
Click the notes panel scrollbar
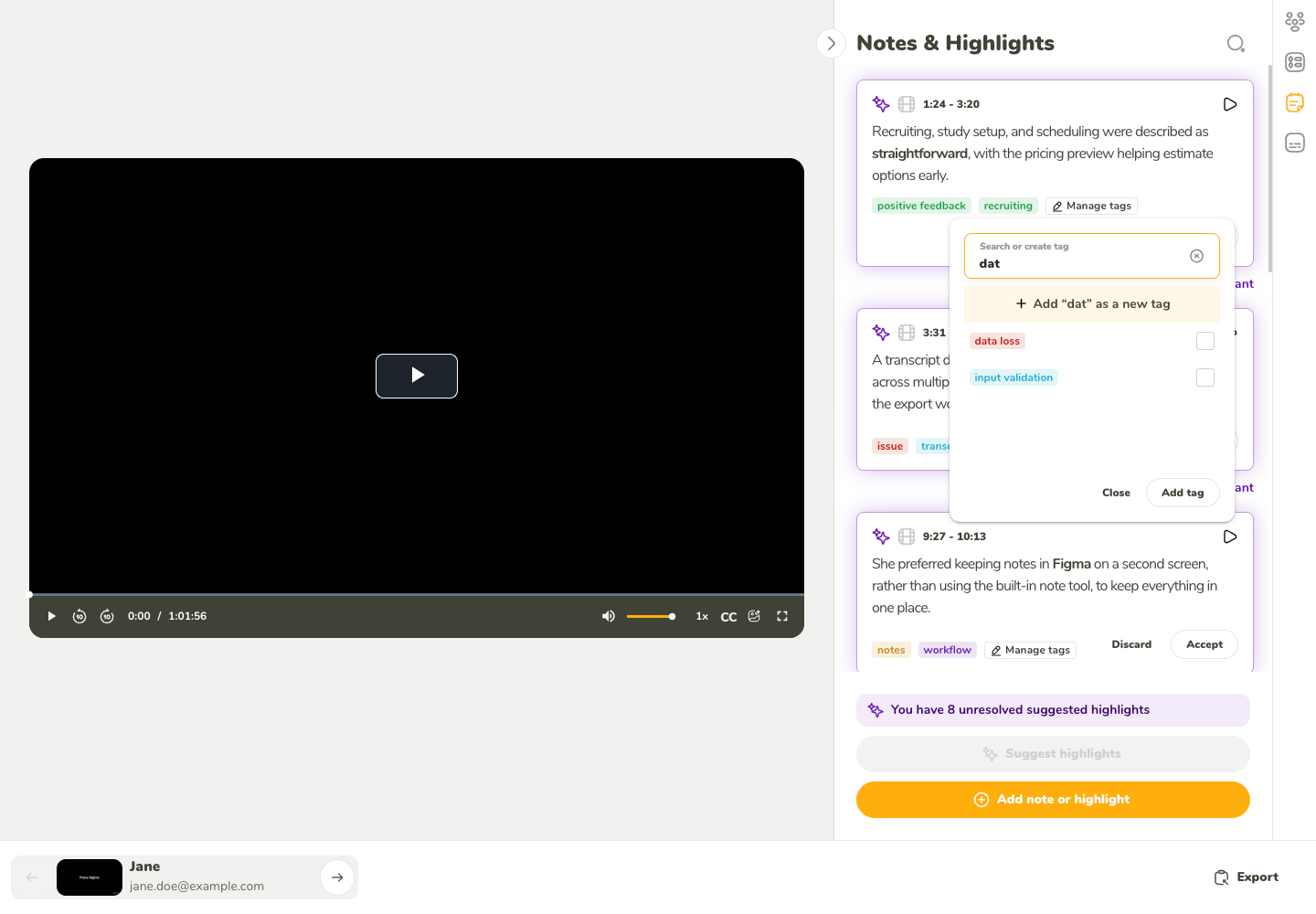point(1269,169)
